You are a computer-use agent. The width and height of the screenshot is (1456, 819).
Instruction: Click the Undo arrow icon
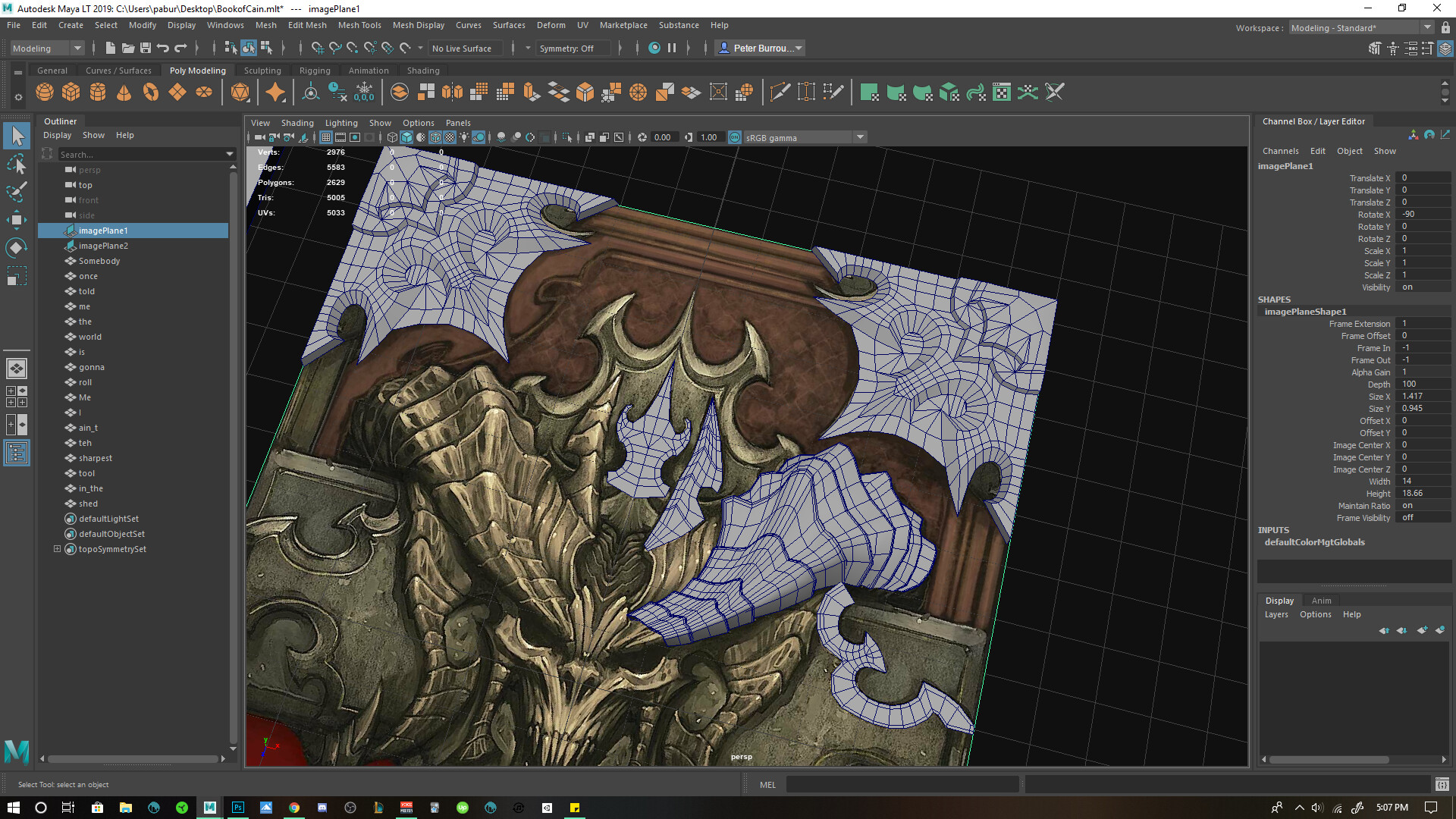click(x=163, y=48)
